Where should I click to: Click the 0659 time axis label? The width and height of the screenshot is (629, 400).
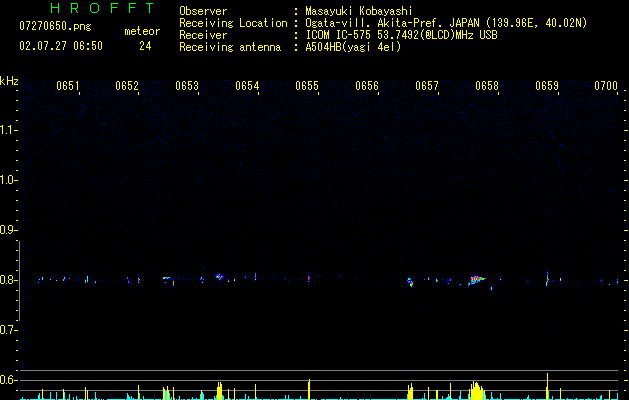coord(547,86)
